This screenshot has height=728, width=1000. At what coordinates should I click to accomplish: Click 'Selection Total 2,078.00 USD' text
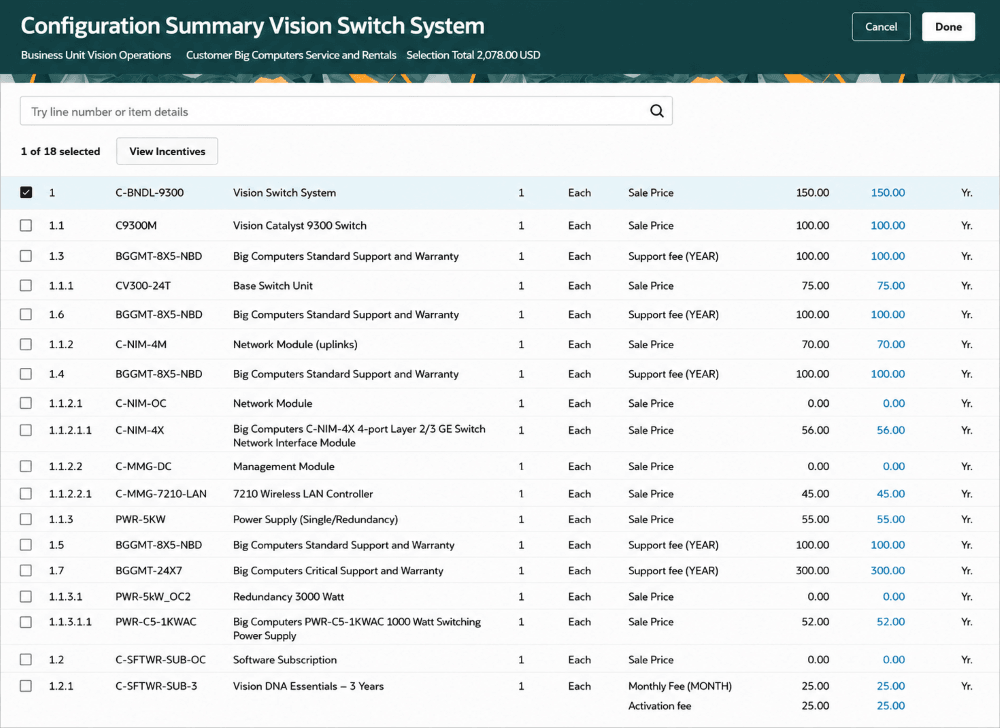(x=473, y=55)
